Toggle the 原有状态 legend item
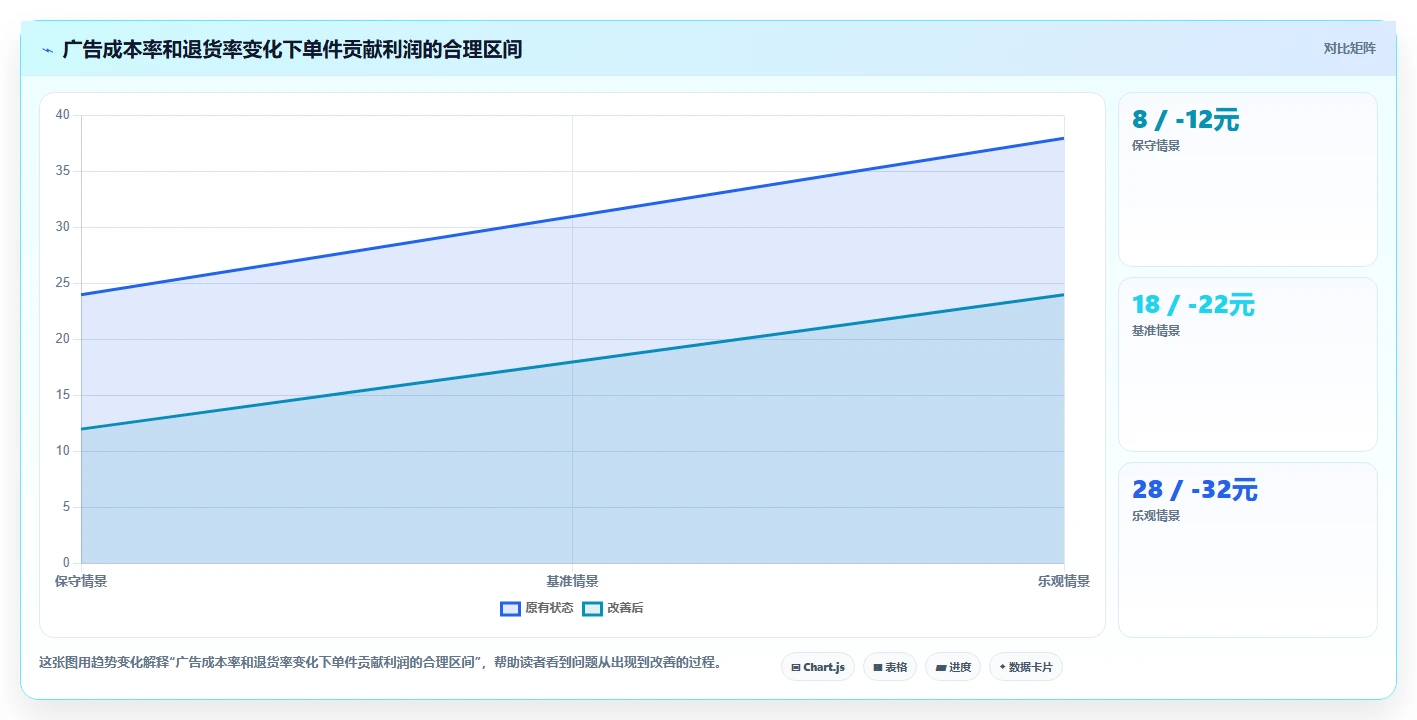1417x720 pixels. (x=537, y=608)
